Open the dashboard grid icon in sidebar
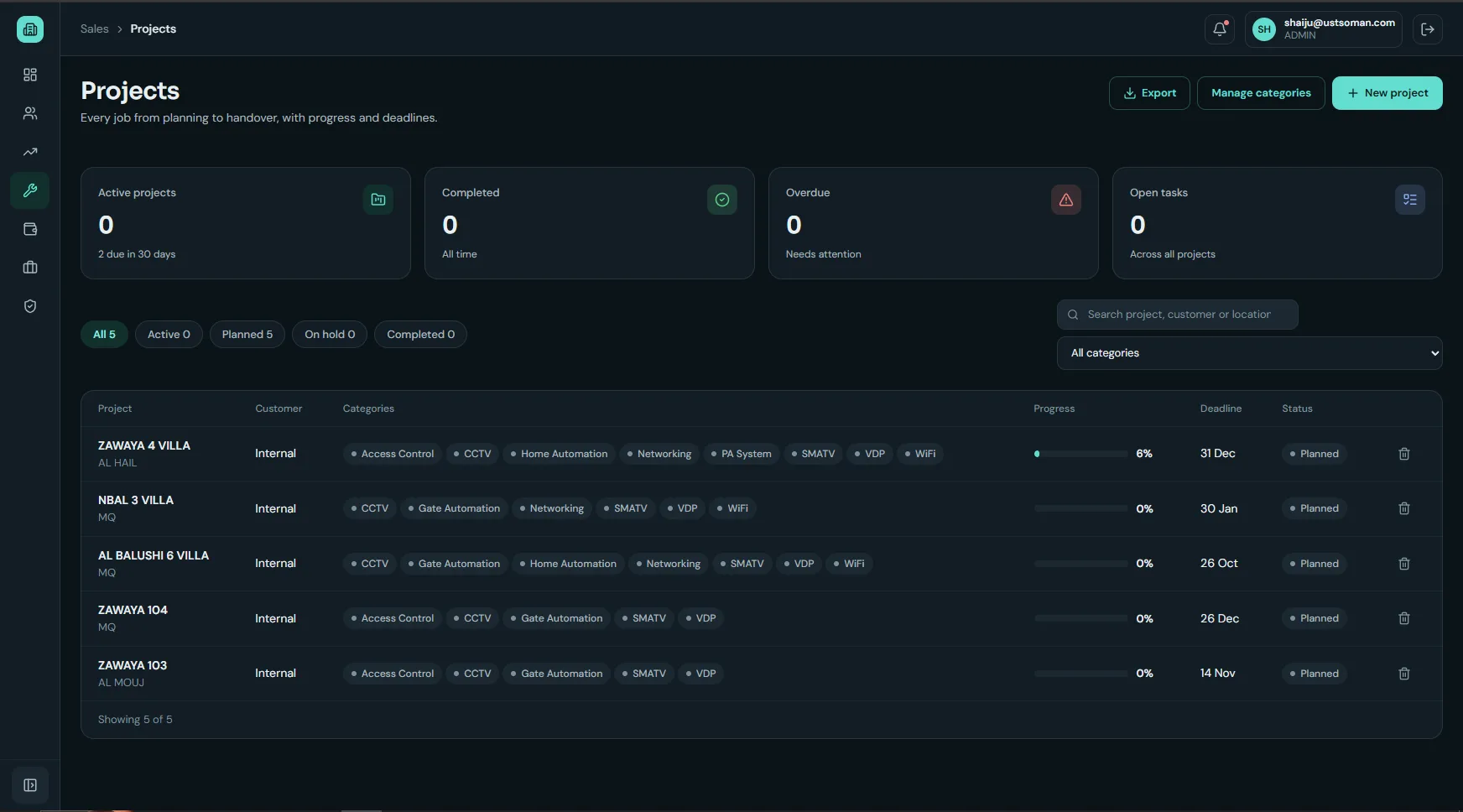1463x812 pixels. [x=30, y=75]
